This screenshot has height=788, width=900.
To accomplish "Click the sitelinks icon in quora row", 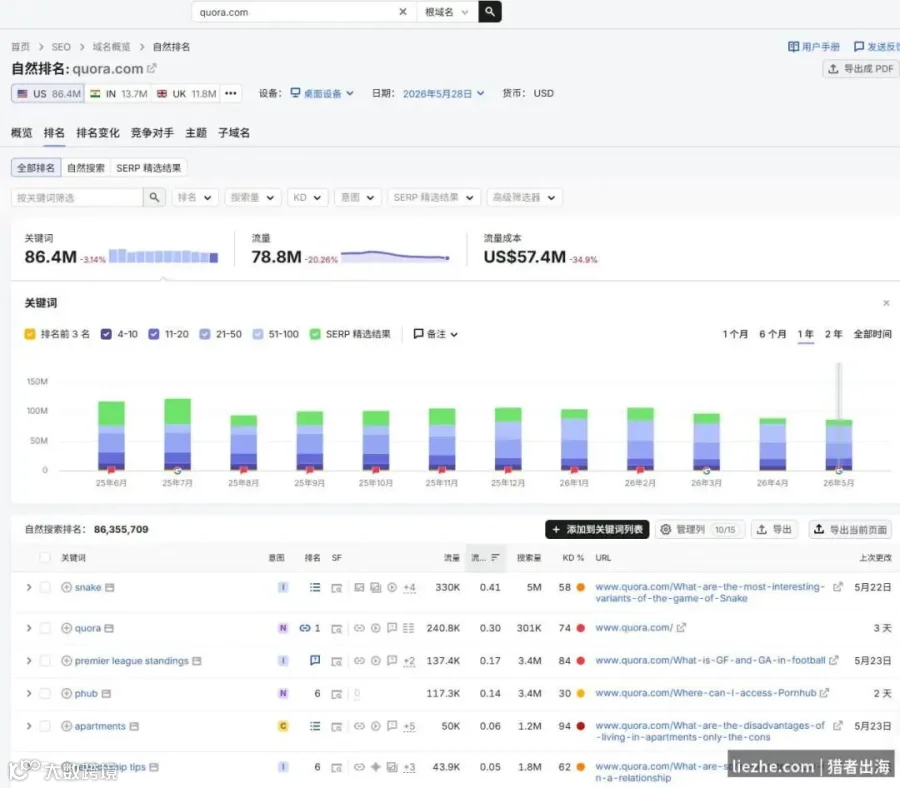I will coord(304,628).
